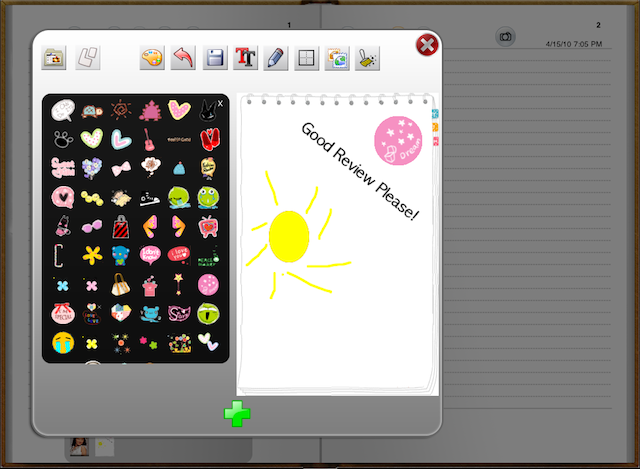Select the text tool
The width and height of the screenshot is (640, 469).
[x=245, y=58]
